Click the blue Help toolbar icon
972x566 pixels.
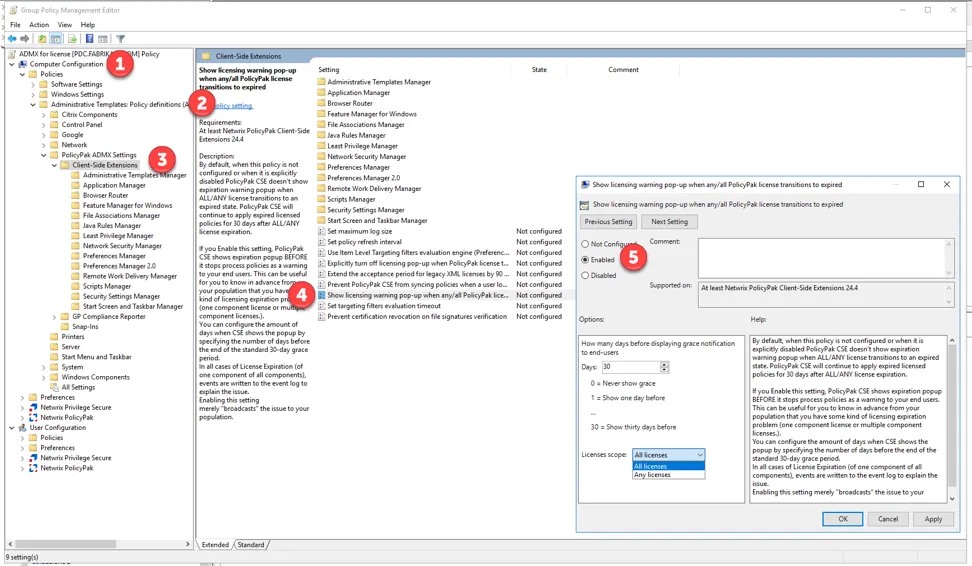point(89,39)
